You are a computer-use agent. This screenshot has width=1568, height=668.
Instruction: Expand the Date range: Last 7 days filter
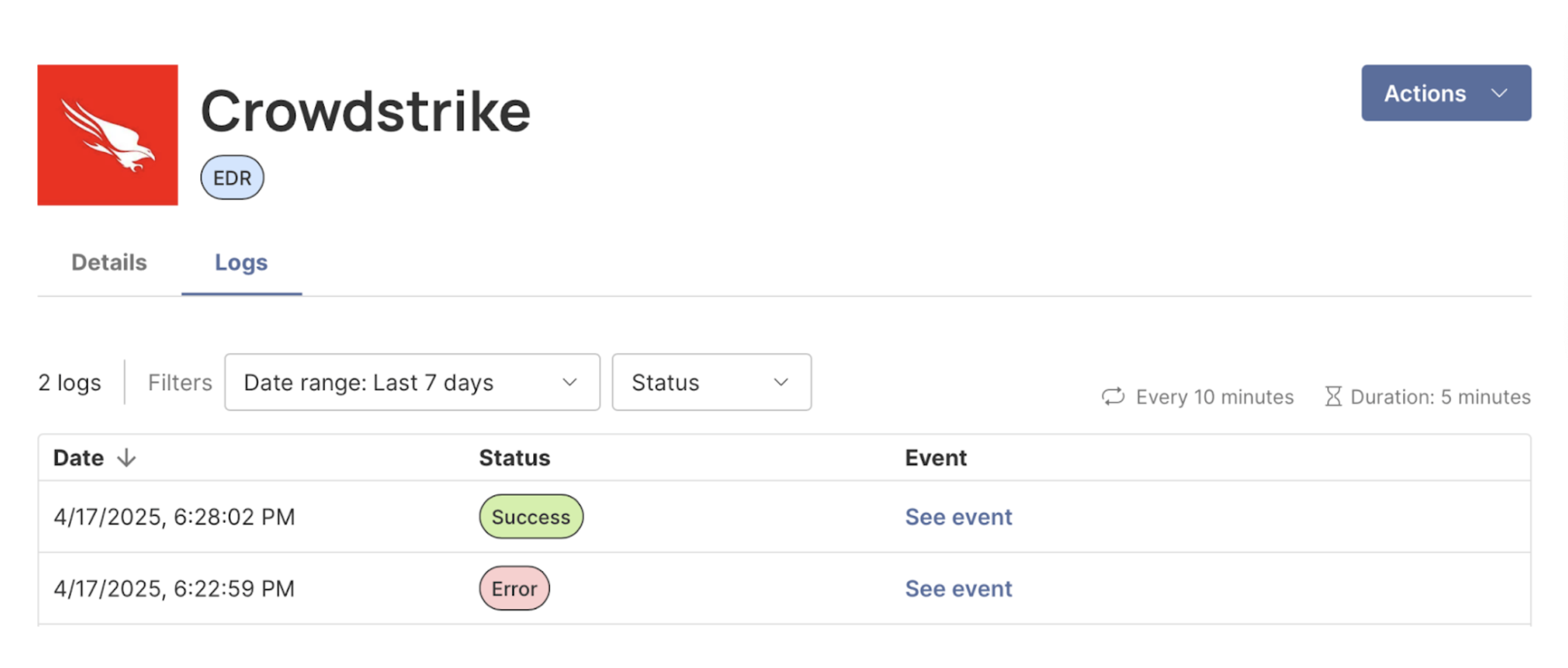[x=413, y=383]
